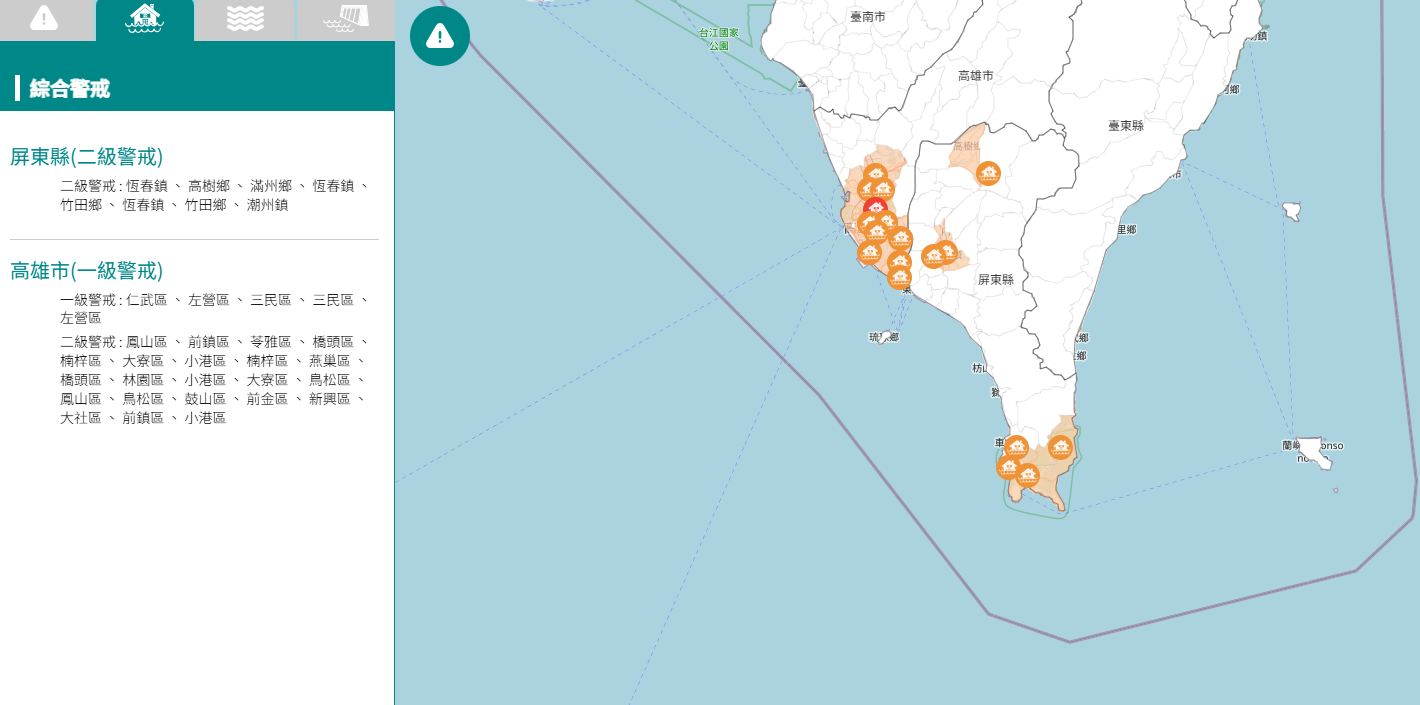
Task: Click the easternmost flood marker on Hengchun peninsula
Action: (1060, 447)
